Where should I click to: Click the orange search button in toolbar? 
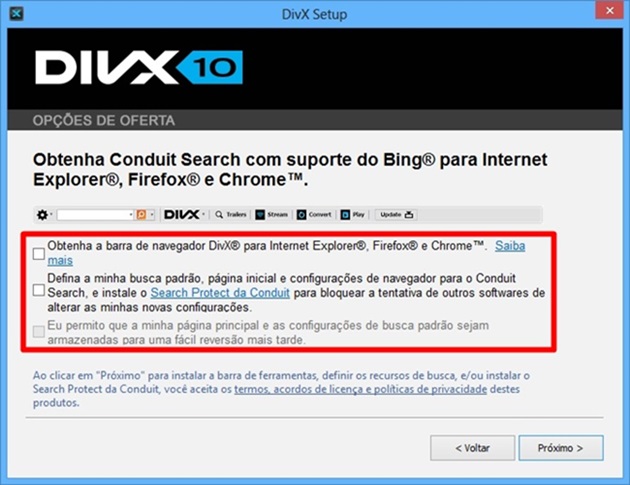141,215
